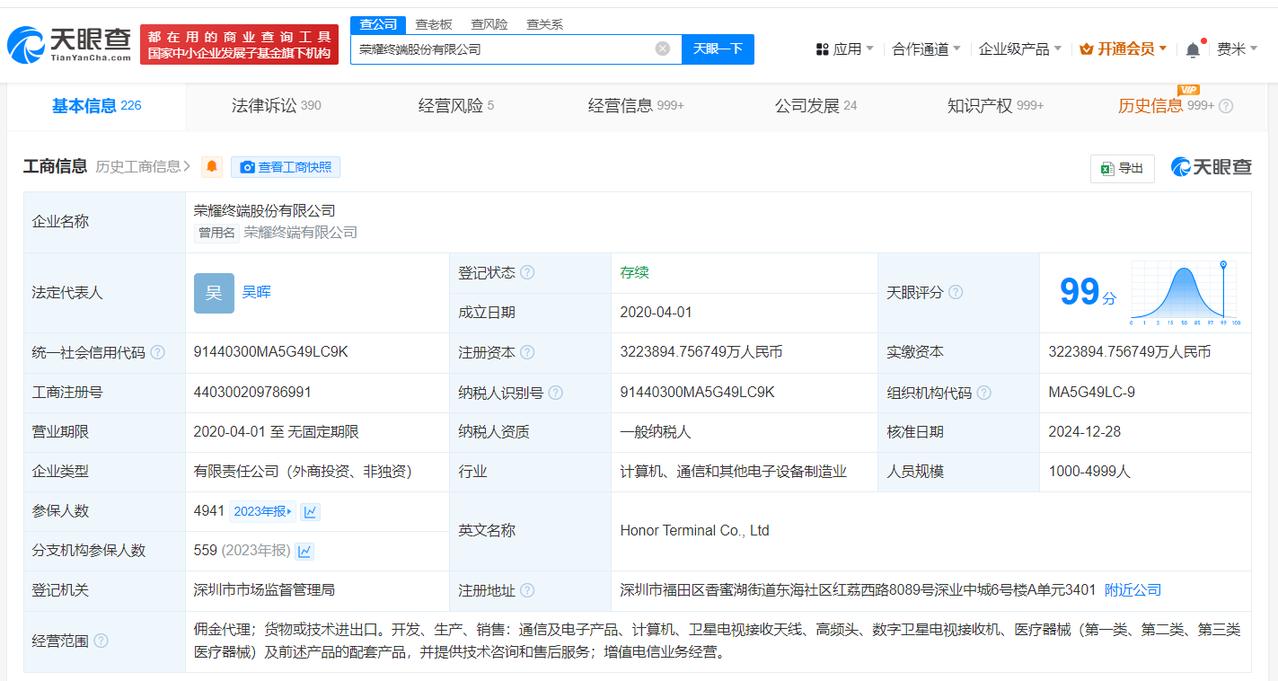Screen dimensions: 1278x681
Task: Click help icon next to 历史信息 tab
Action: click(1226, 106)
